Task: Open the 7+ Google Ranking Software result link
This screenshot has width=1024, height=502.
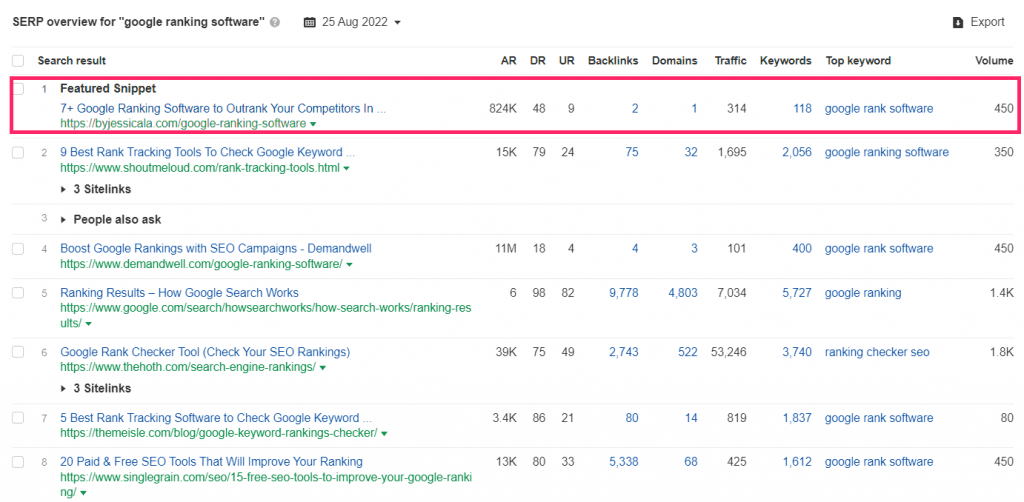Action: coord(223,108)
